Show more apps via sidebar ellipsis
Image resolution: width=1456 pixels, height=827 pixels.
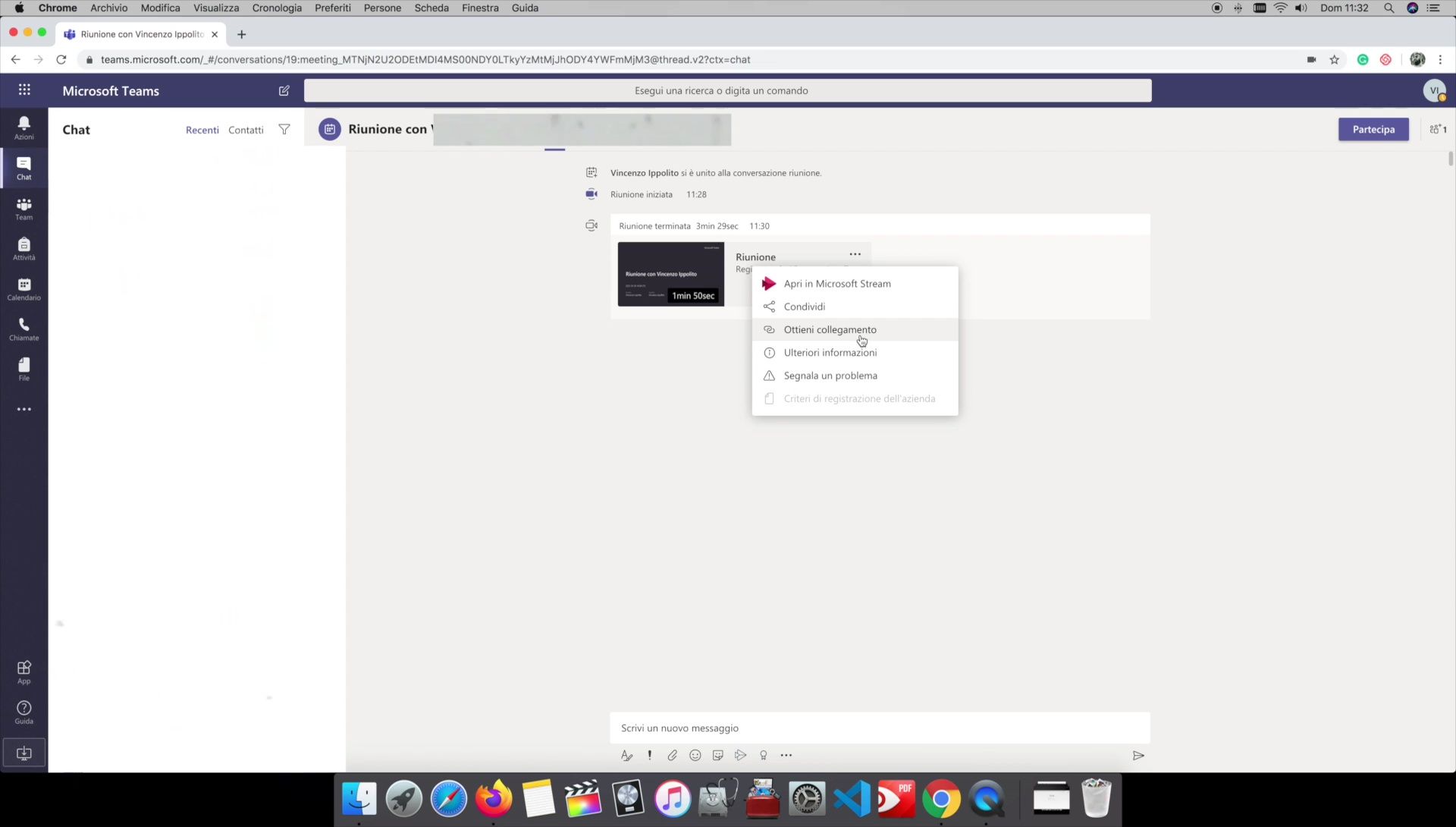(x=24, y=410)
